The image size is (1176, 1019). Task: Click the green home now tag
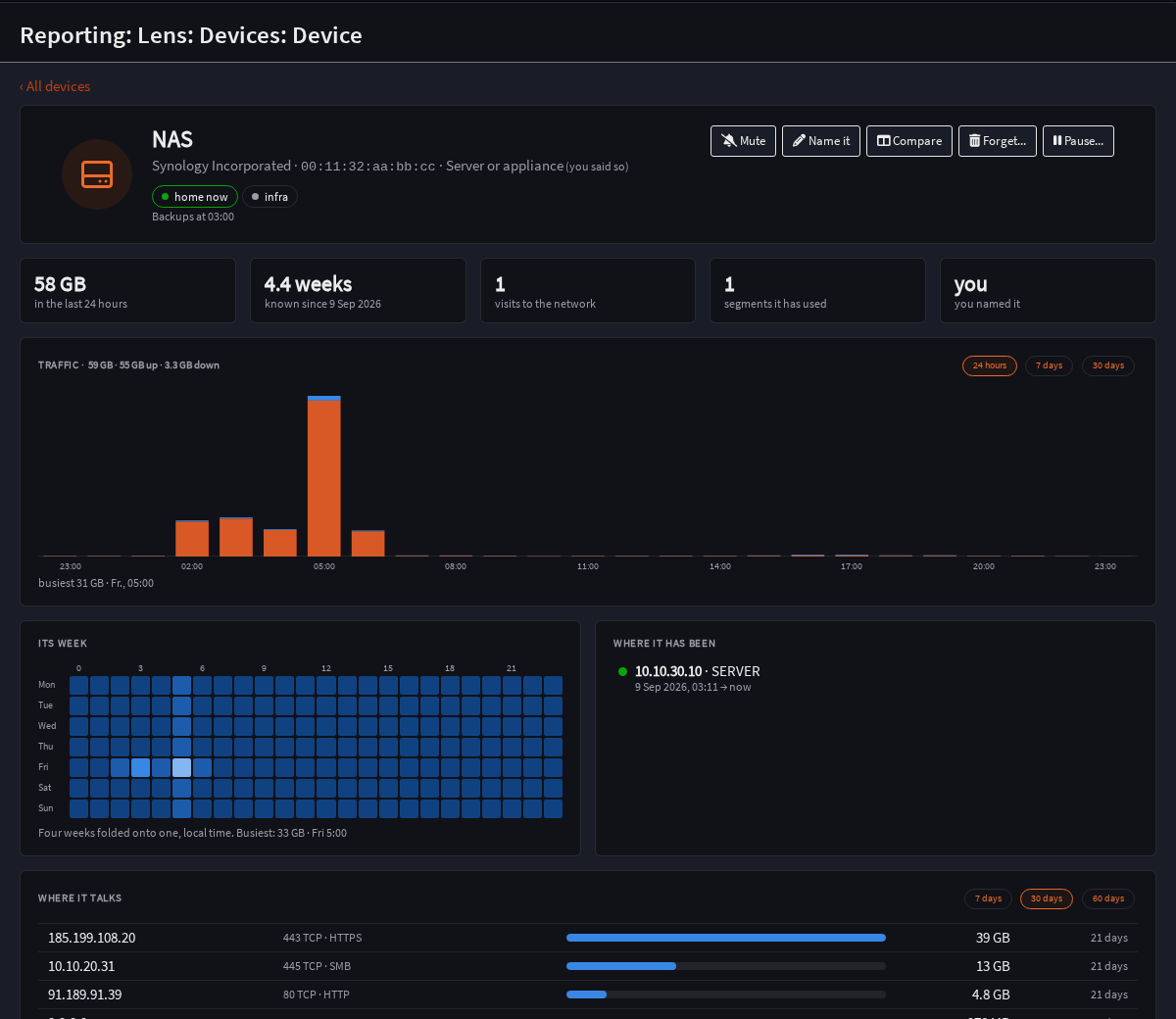(x=195, y=197)
